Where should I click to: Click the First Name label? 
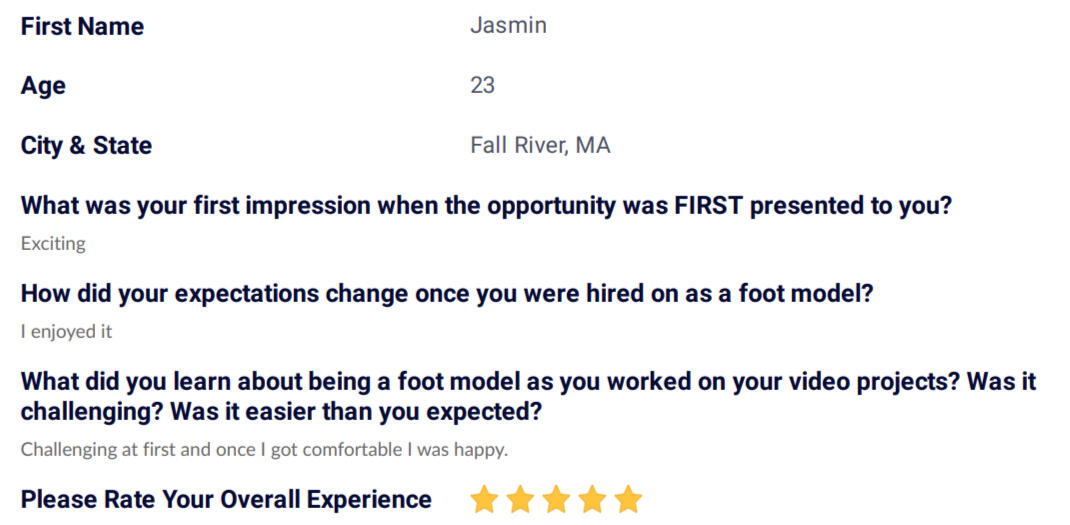pos(83,27)
